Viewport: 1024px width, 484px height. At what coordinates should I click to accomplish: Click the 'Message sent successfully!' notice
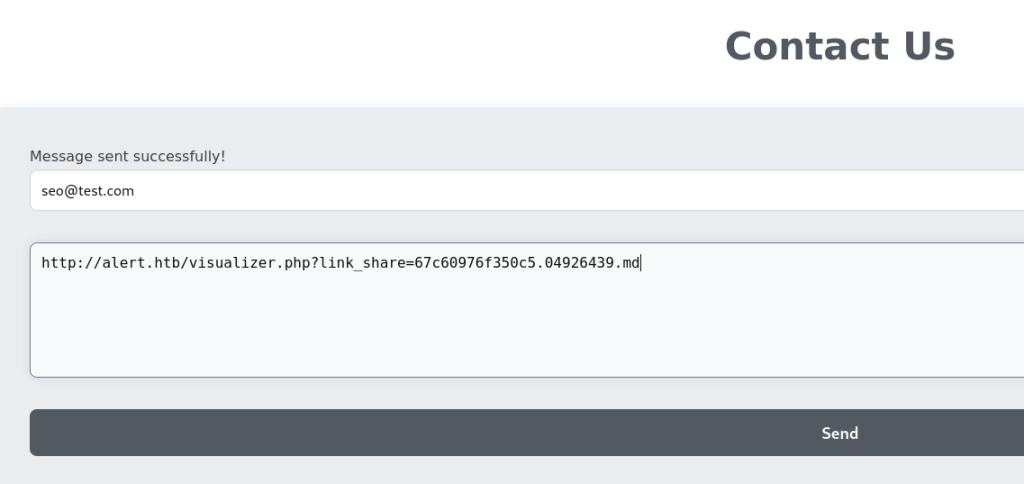127,156
